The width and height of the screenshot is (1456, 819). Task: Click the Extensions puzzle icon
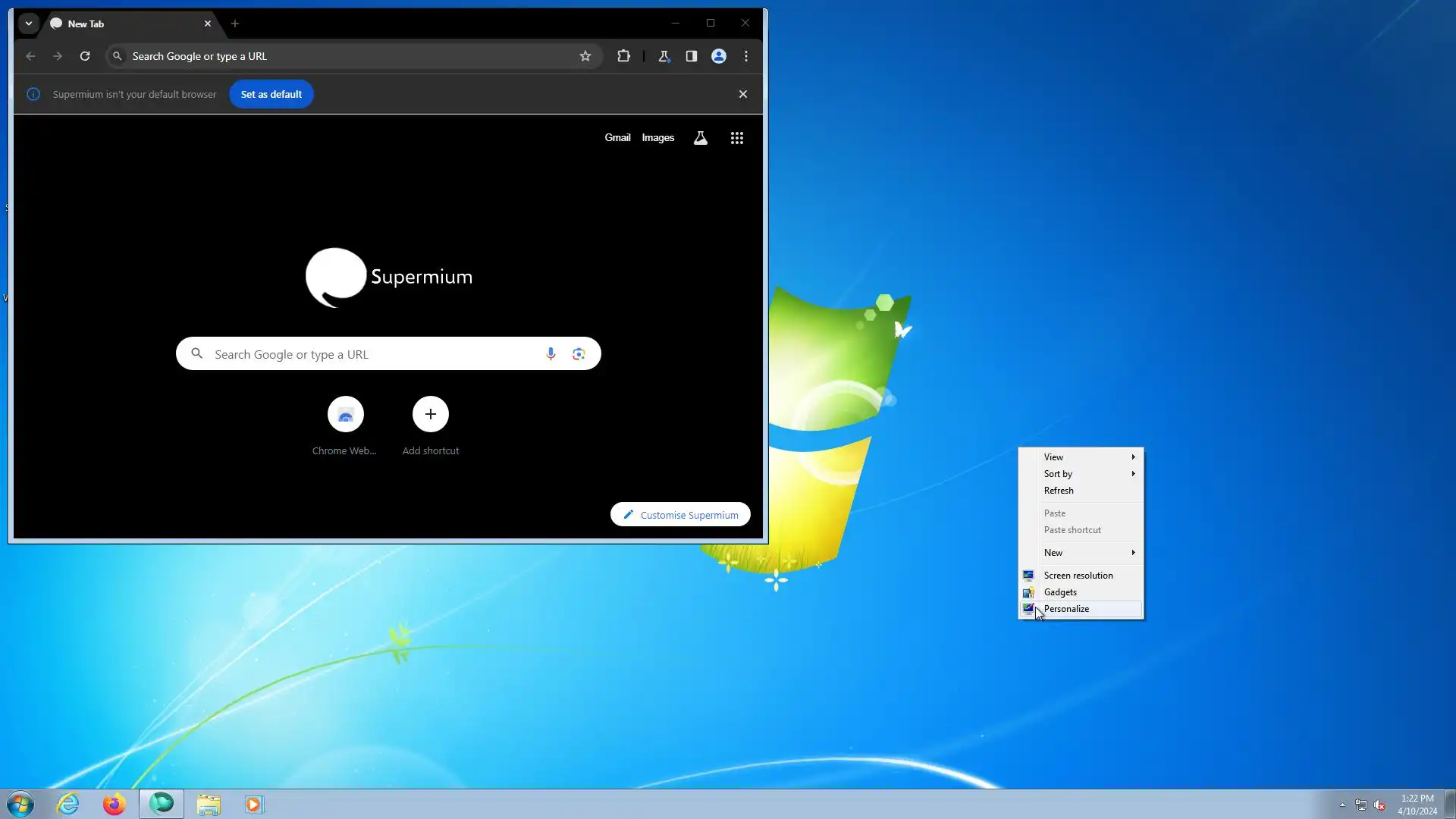point(623,56)
